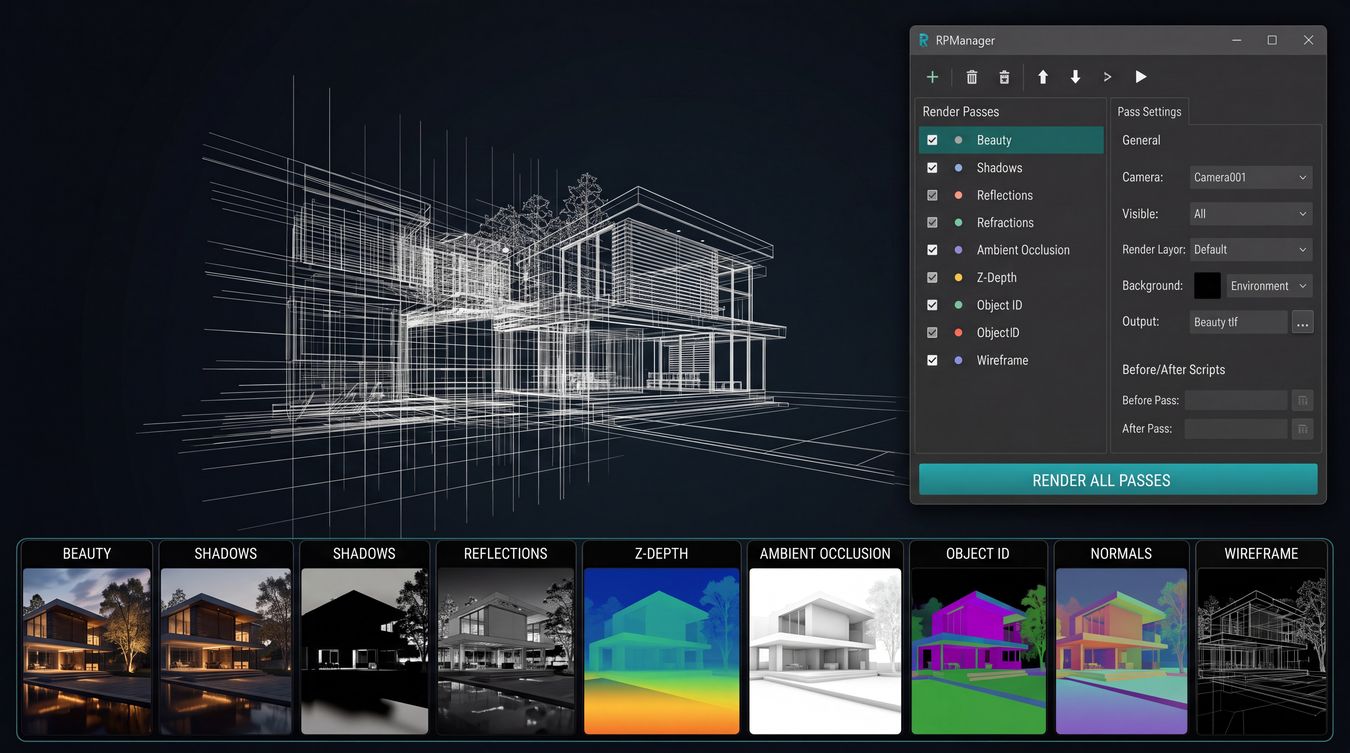
Task: Open the black Background color swatch
Action: pos(1207,285)
